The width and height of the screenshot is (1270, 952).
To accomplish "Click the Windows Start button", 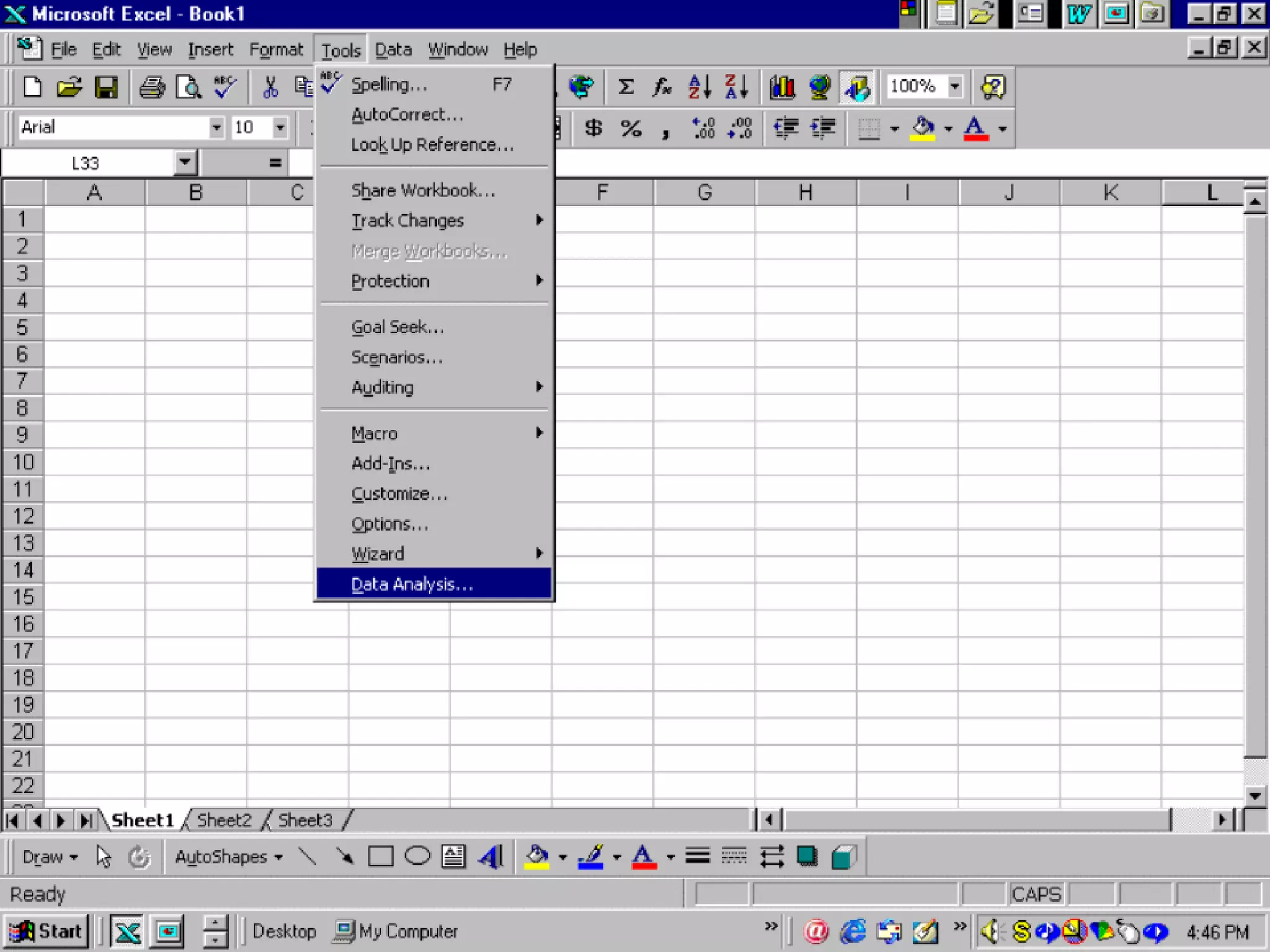I will click(47, 931).
